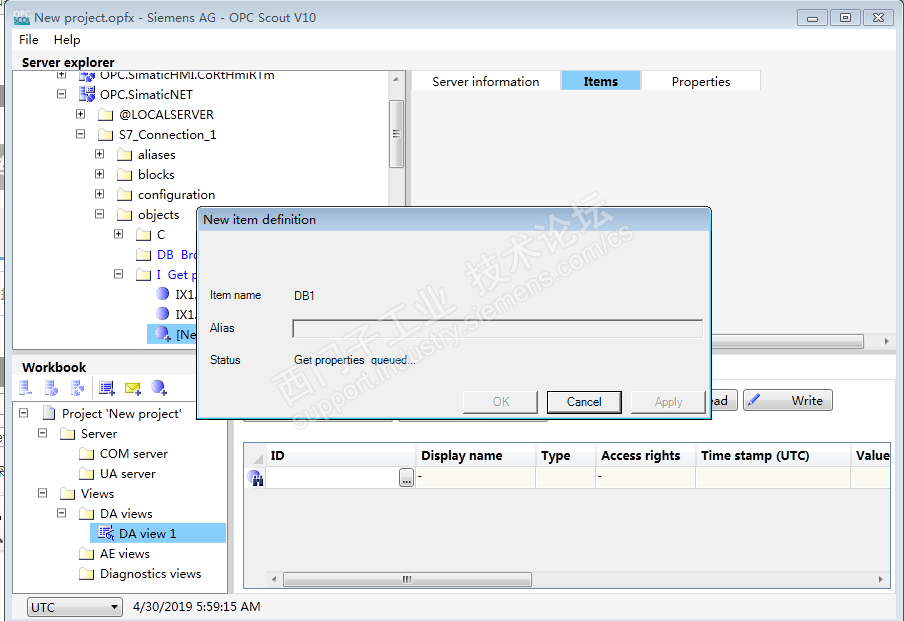The width and height of the screenshot is (904, 621).
Task: Expand the blocks folder node
Action: [100, 174]
